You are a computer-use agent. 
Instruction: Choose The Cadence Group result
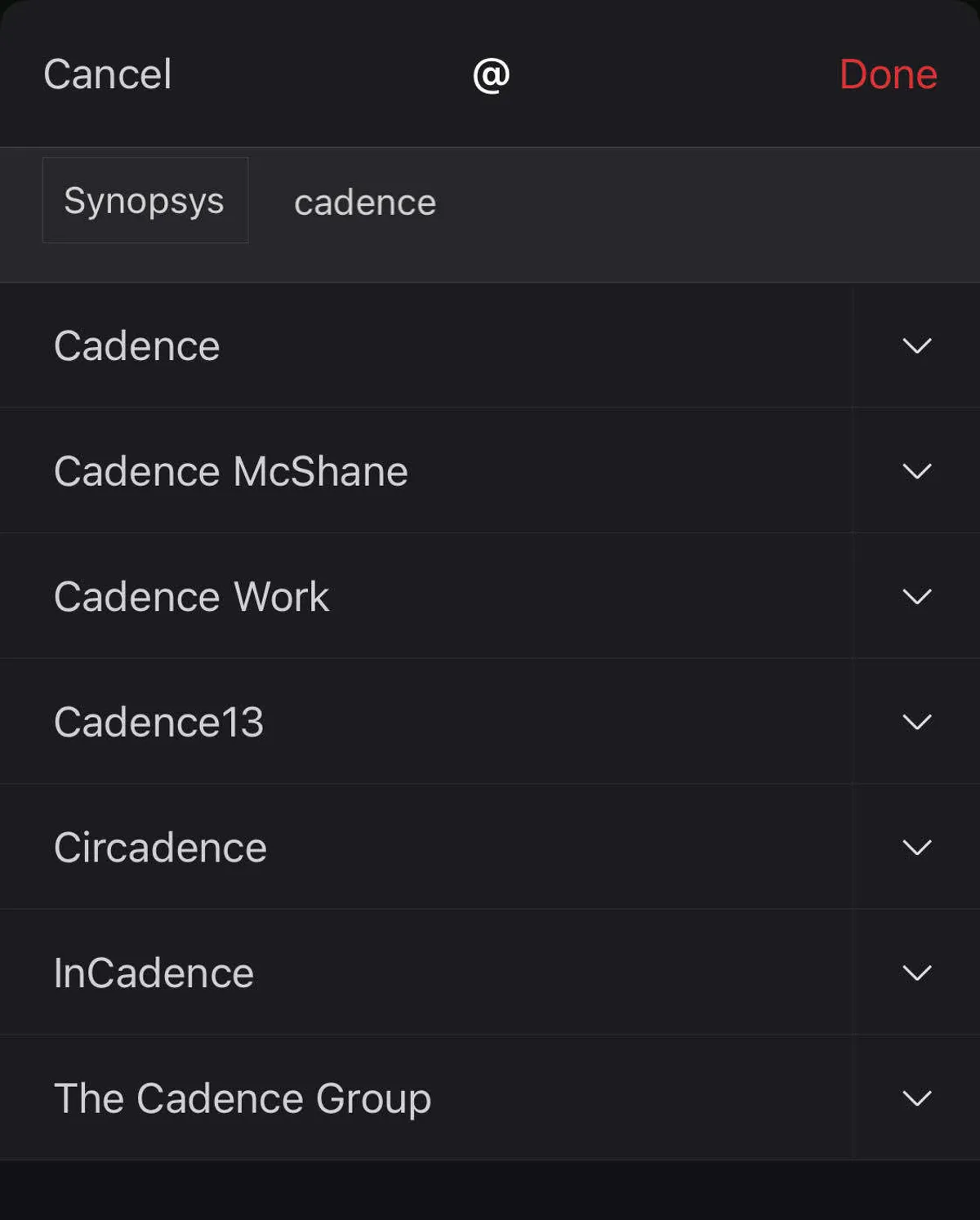242,1098
